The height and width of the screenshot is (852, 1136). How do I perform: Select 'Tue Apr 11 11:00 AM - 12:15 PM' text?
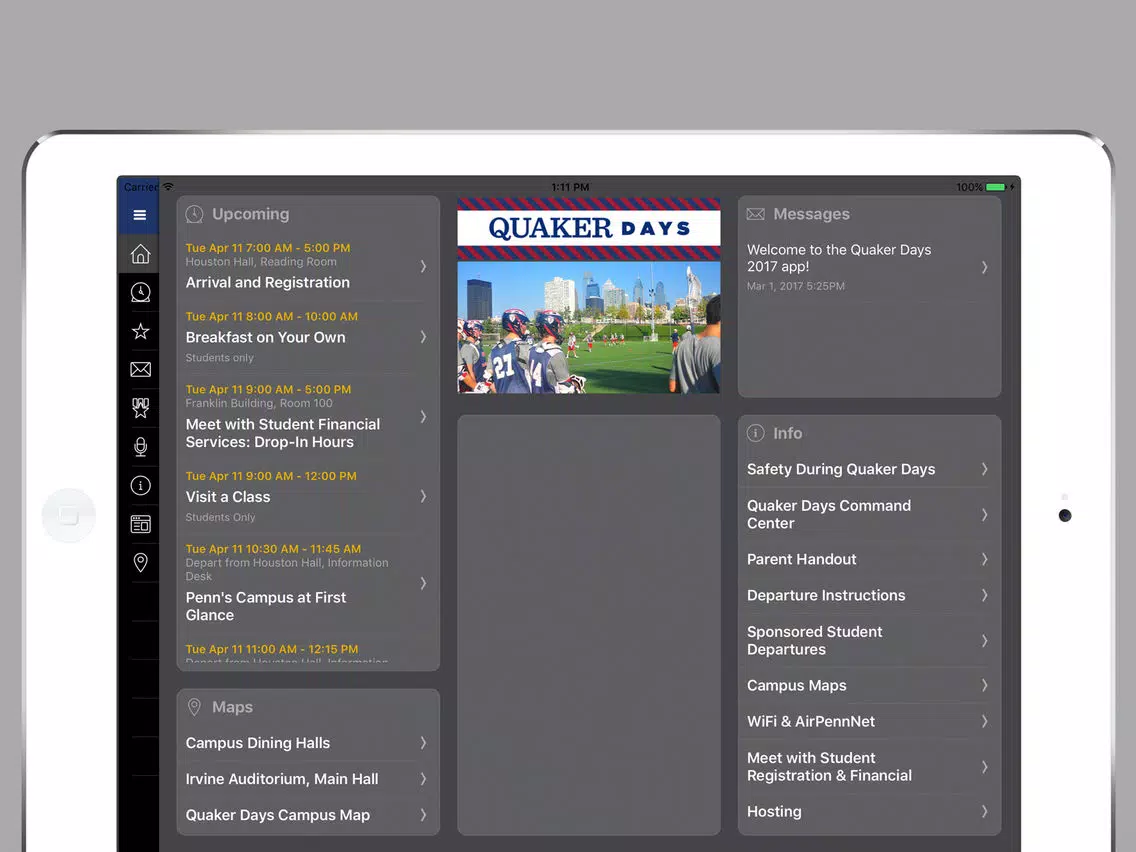[272, 649]
